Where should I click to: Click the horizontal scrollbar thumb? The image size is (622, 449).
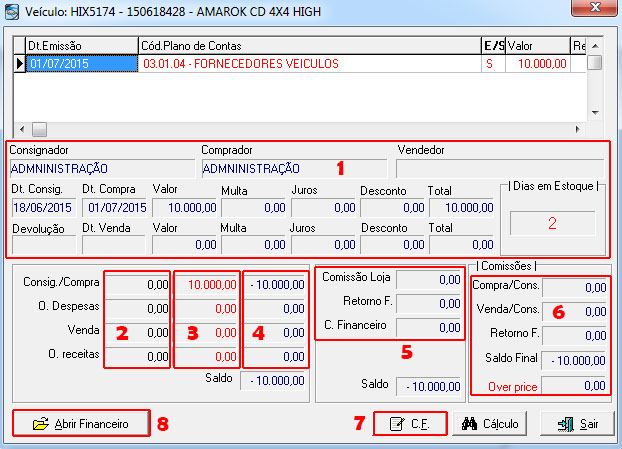click(x=39, y=129)
